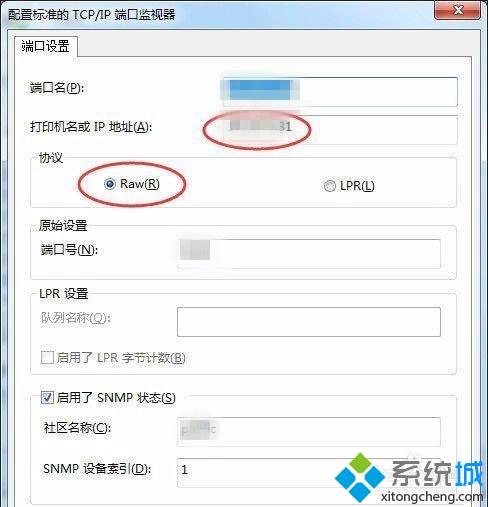Click the SNMP 设备索引(D) input field
The image size is (488, 507).
(309, 473)
